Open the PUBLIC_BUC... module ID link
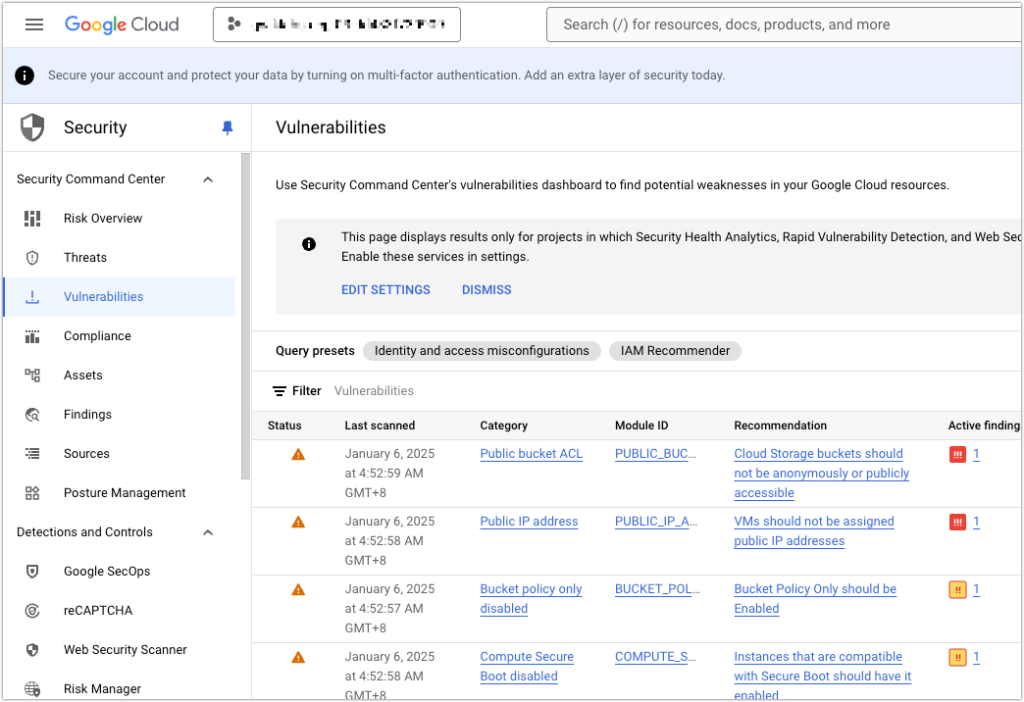This screenshot has width=1024, height=702. point(656,454)
